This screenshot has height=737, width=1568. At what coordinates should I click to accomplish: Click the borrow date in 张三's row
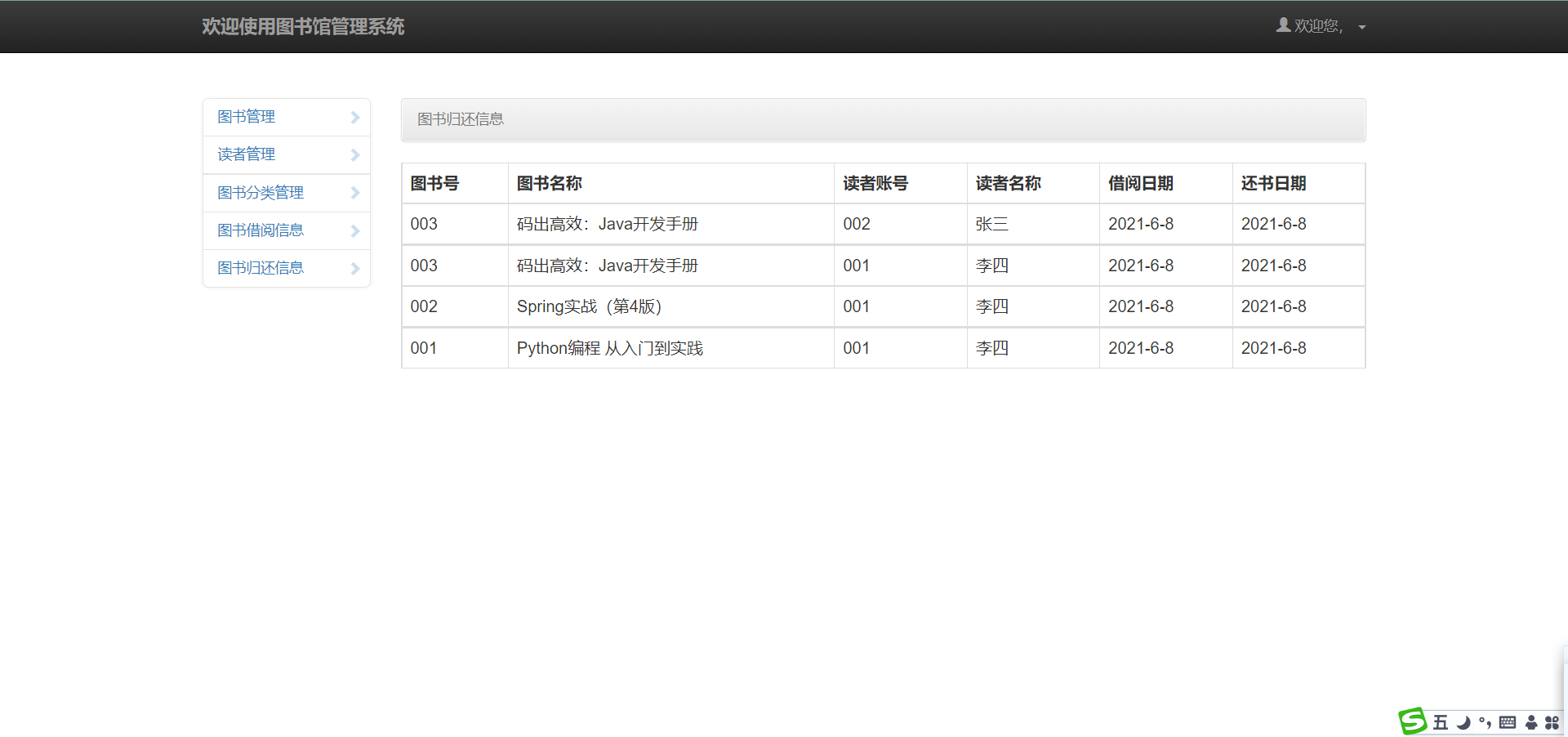point(1141,224)
